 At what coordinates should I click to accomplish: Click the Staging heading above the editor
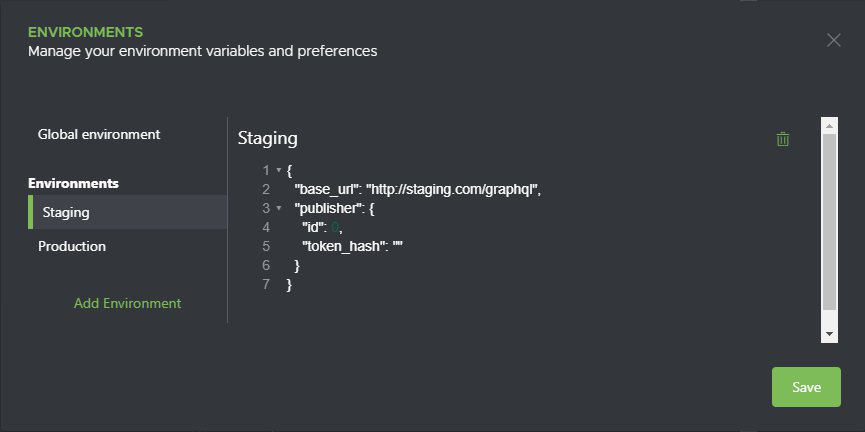tap(268, 138)
